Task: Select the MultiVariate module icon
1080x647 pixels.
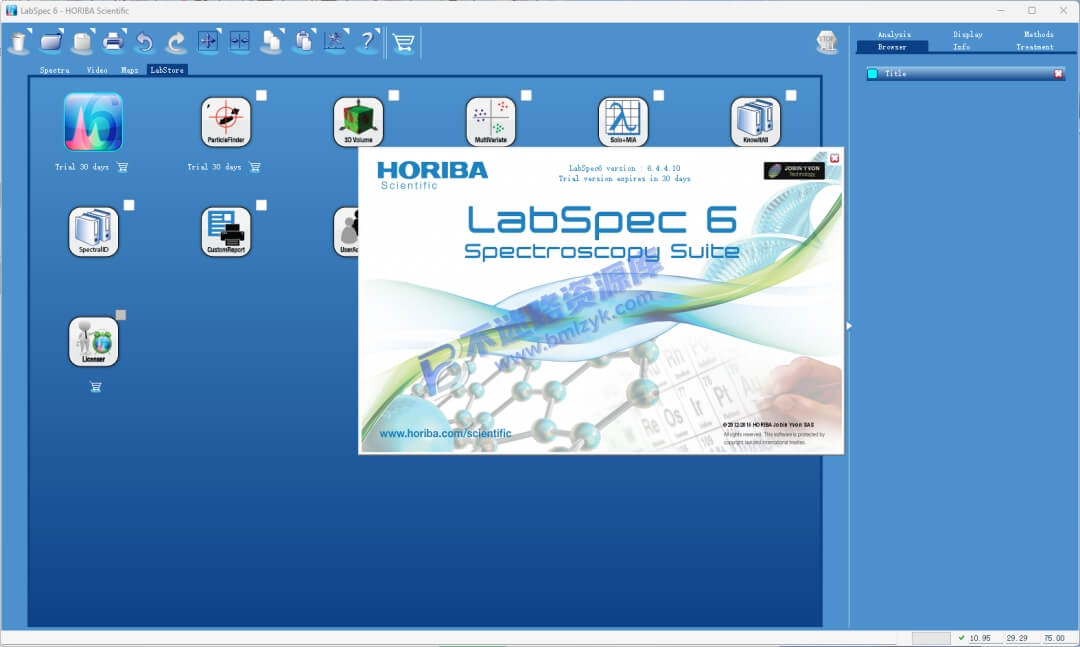Action: click(x=490, y=122)
